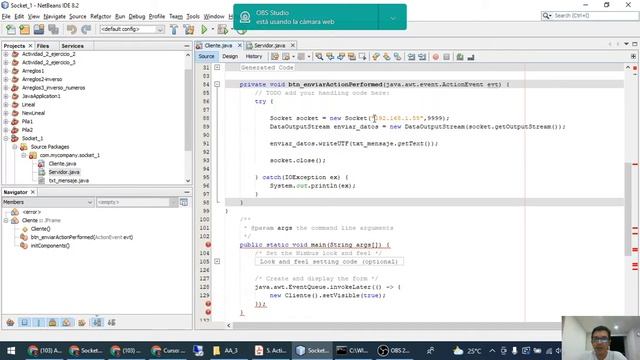Click the New File toolbar icon

click(x=11, y=29)
